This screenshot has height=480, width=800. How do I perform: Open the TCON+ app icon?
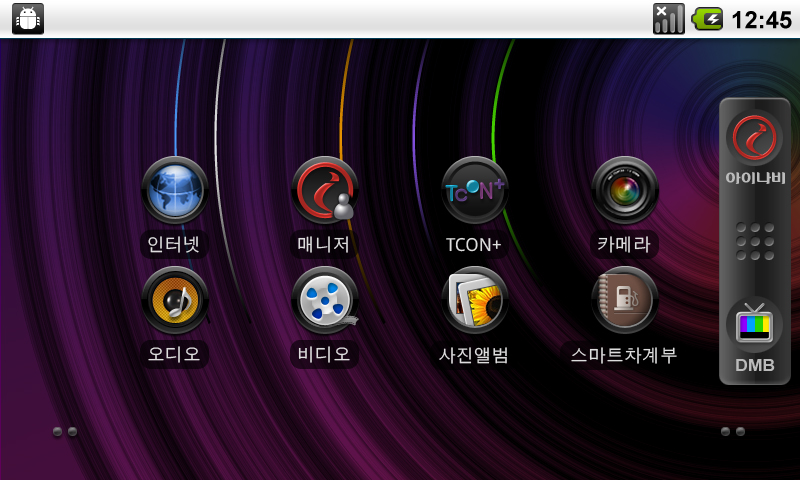pyautogui.click(x=474, y=190)
